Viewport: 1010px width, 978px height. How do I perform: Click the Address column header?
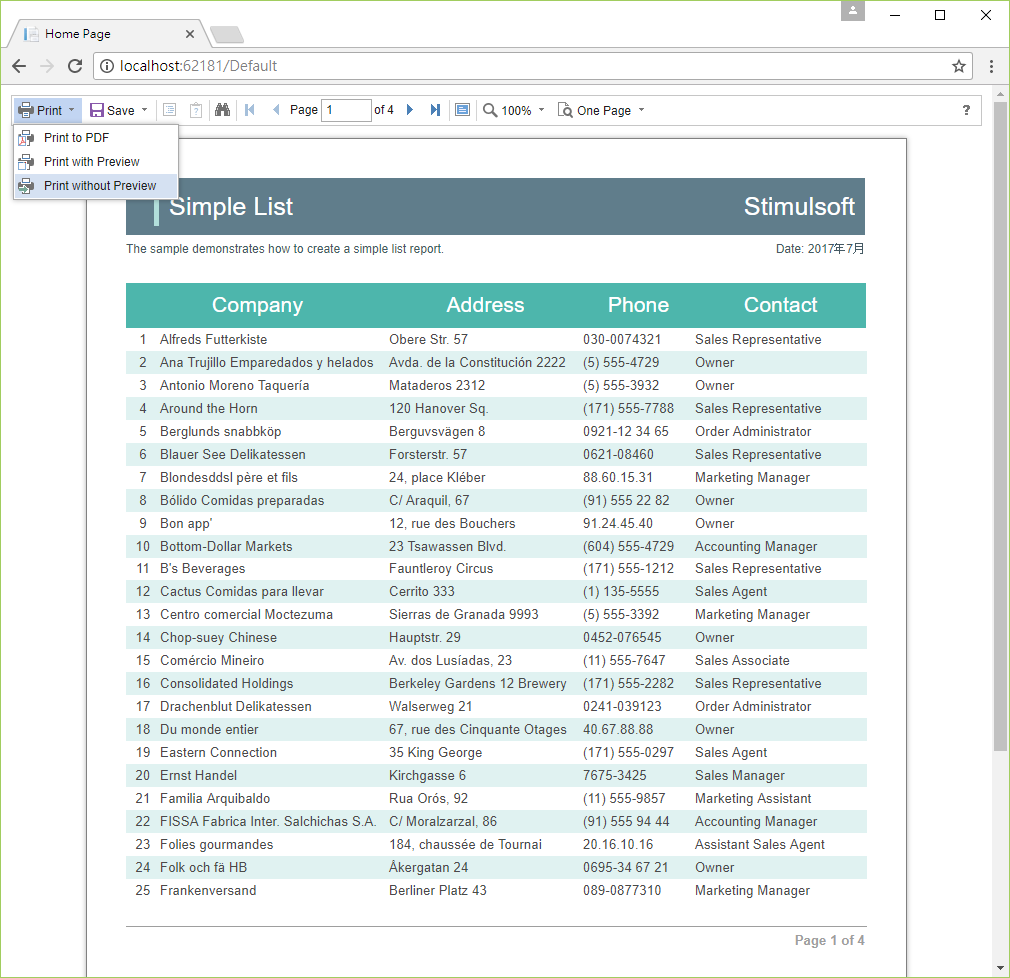[x=485, y=305]
